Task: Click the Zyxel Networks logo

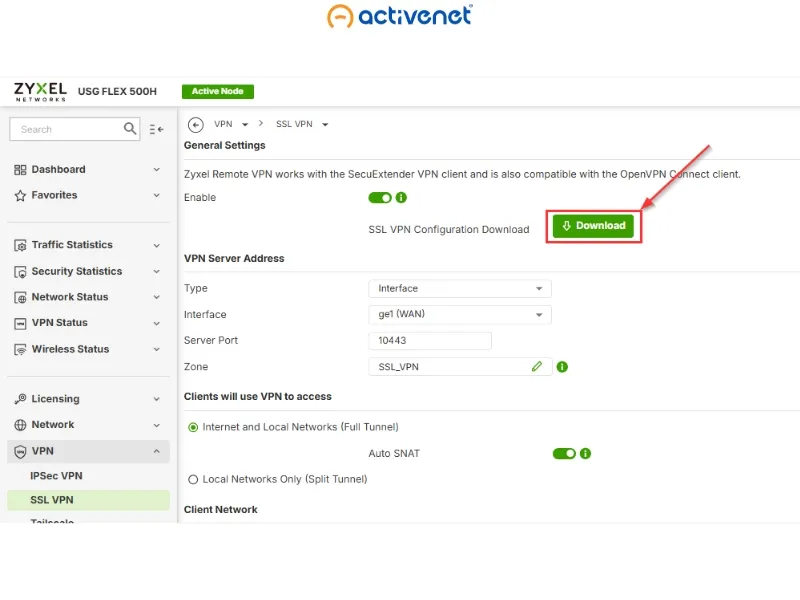Action: click(40, 91)
